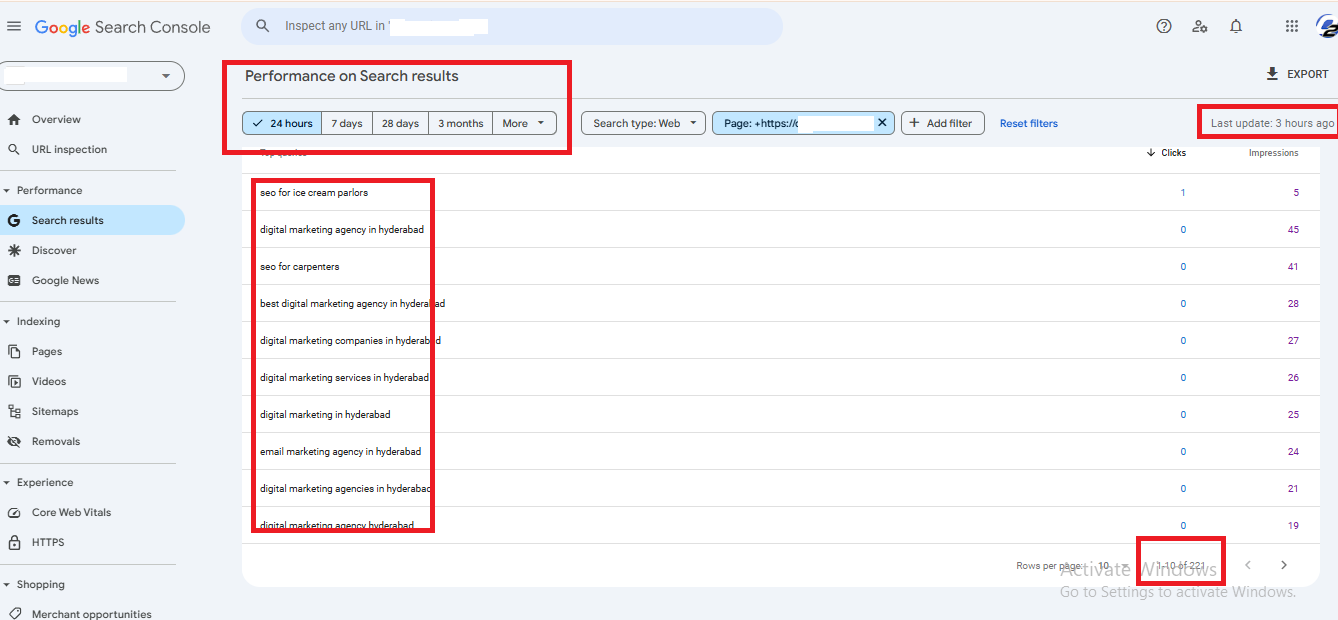Select query 'digital marketing services in hyderabad'

click(344, 377)
